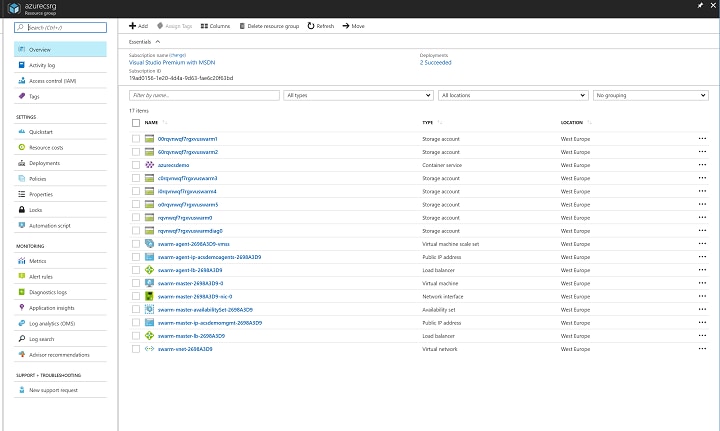Open the All types dropdown
720x431 pixels.
coord(358,95)
